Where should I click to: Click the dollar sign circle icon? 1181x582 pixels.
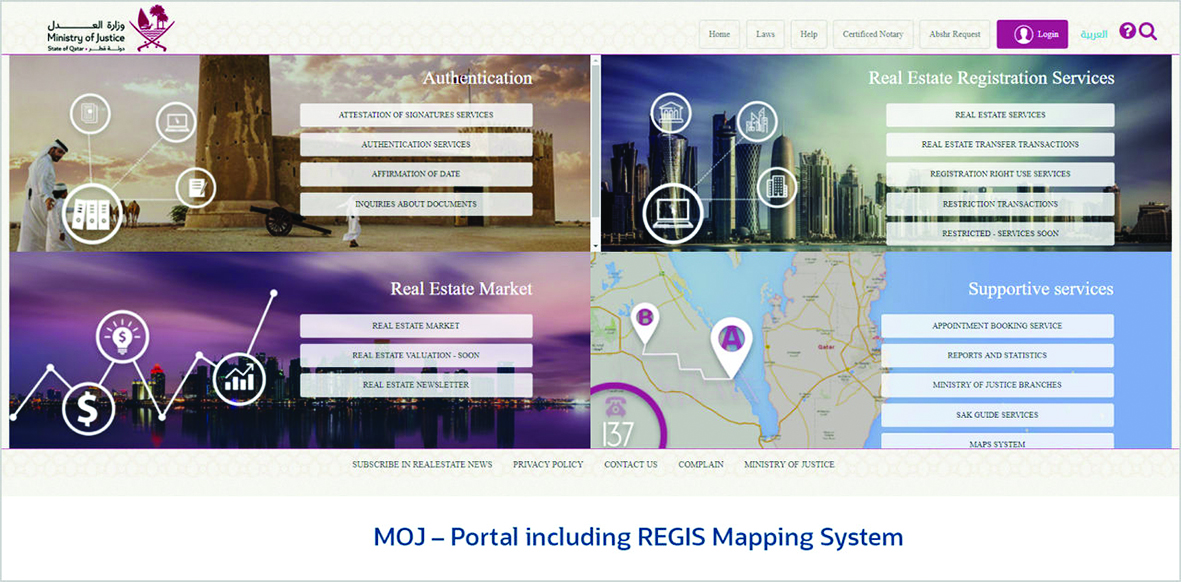coord(89,408)
